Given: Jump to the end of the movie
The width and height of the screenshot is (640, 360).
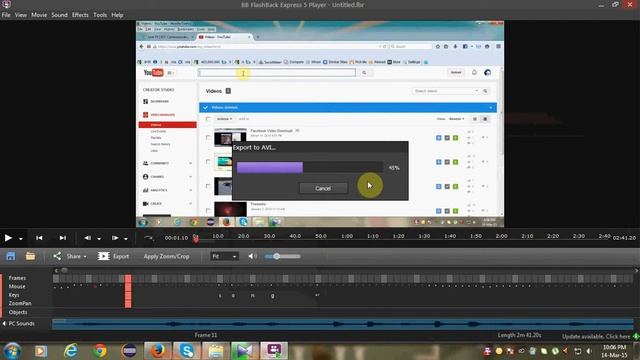Looking at the screenshot, I should tap(62, 238).
